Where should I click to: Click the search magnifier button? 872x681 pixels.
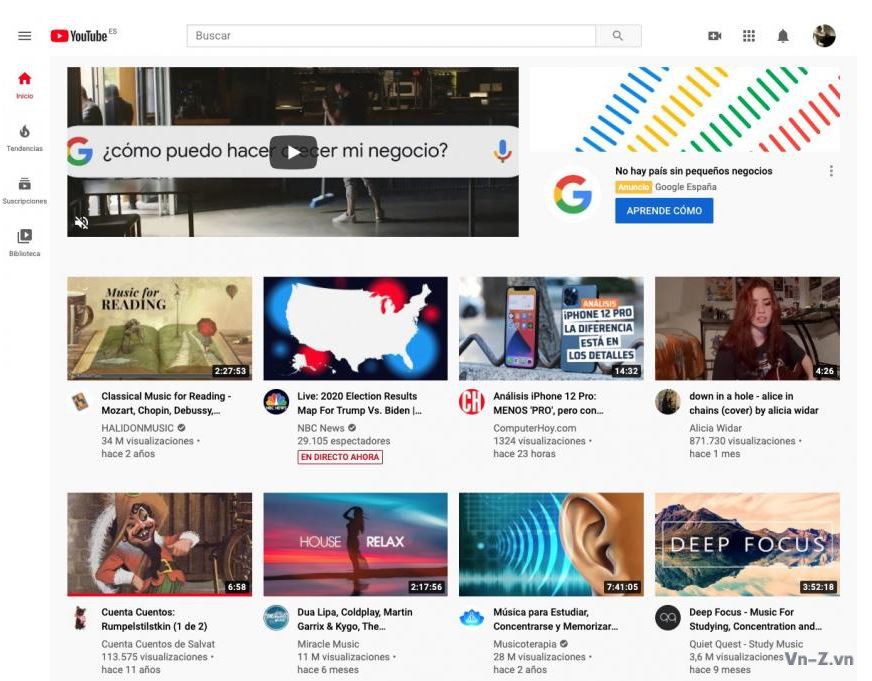coord(618,36)
